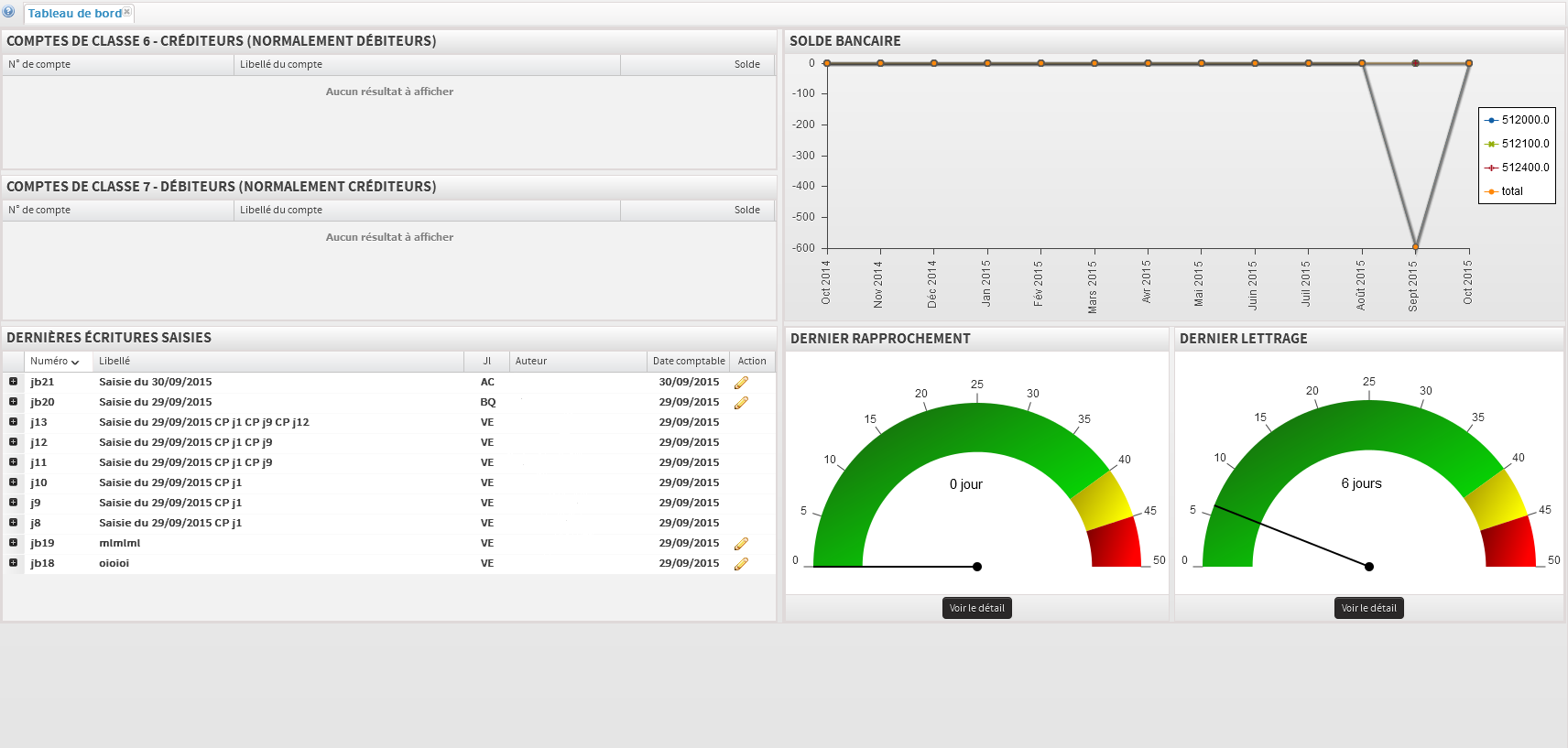Edit entry jb21 with pencil icon

pyautogui.click(x=741, y=383)
